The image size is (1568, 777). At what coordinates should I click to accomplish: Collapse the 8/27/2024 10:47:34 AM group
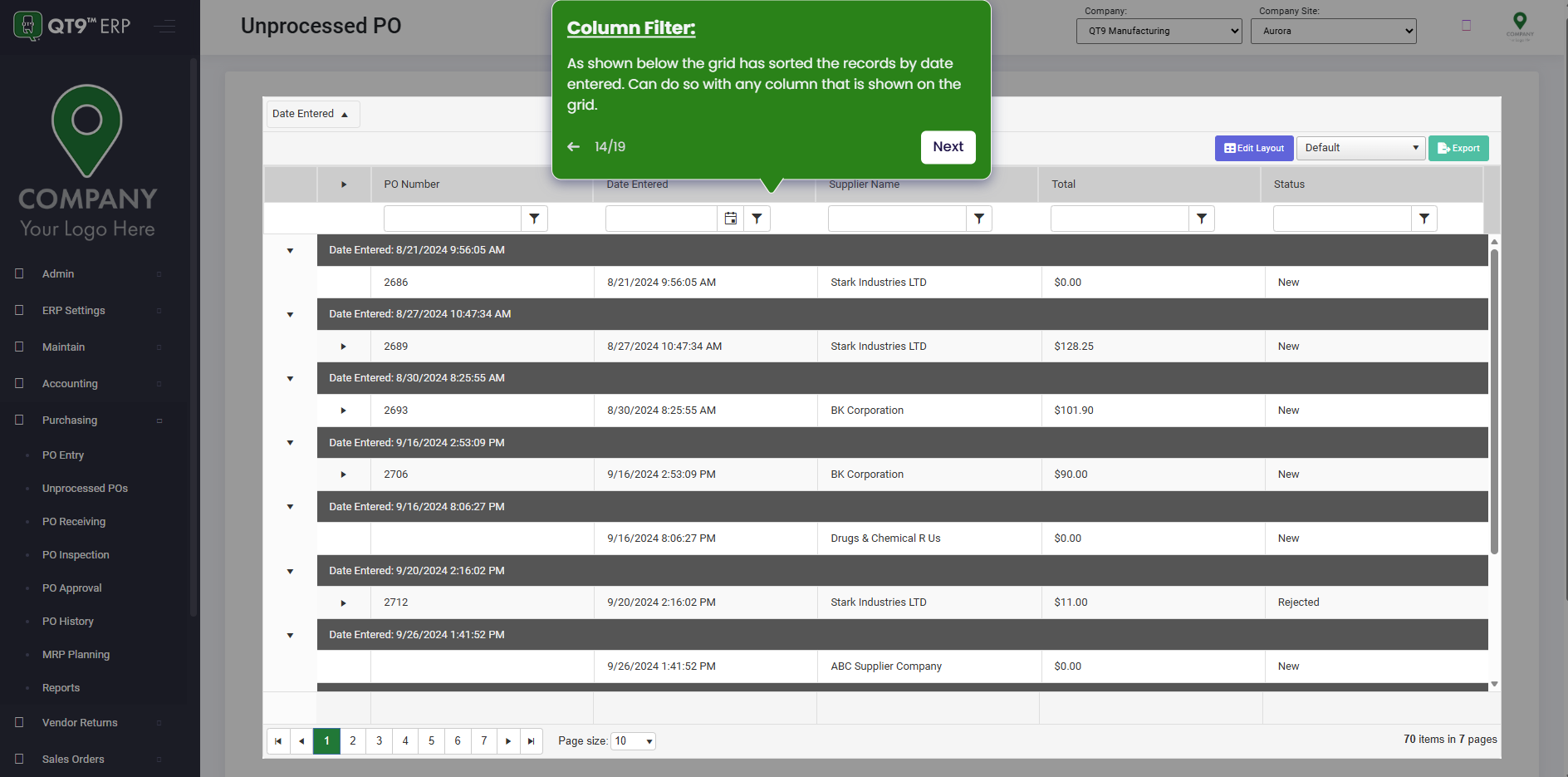point(290,314)
